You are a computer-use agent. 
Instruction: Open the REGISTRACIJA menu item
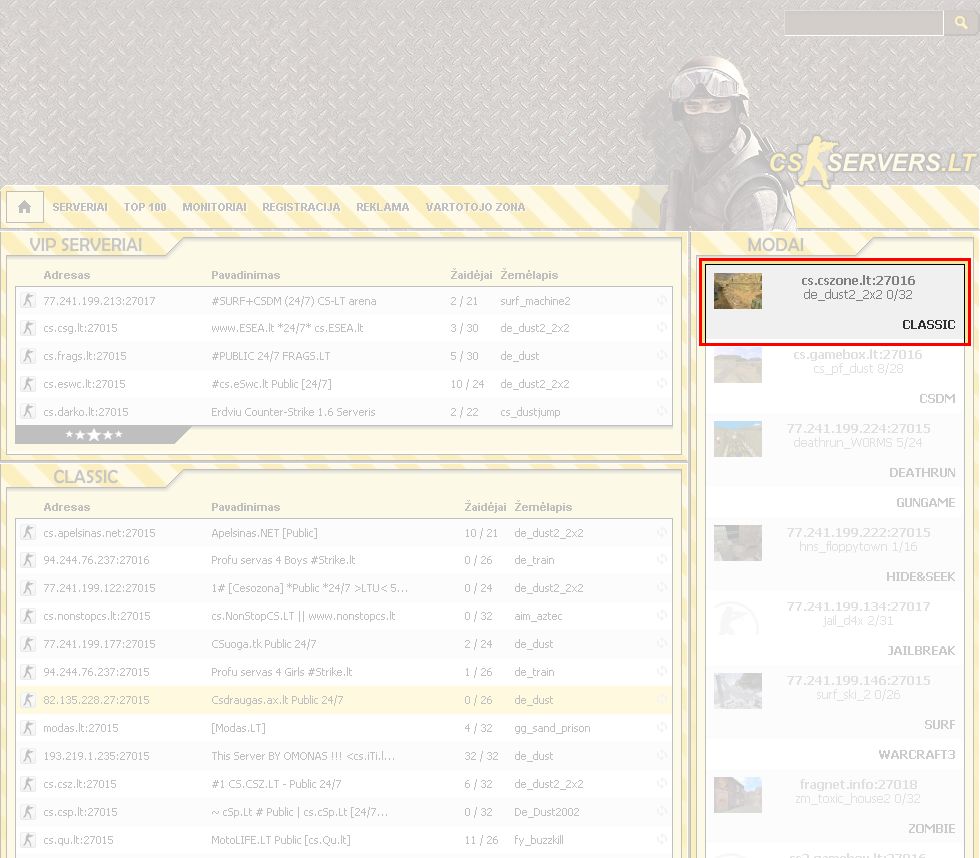301,207
